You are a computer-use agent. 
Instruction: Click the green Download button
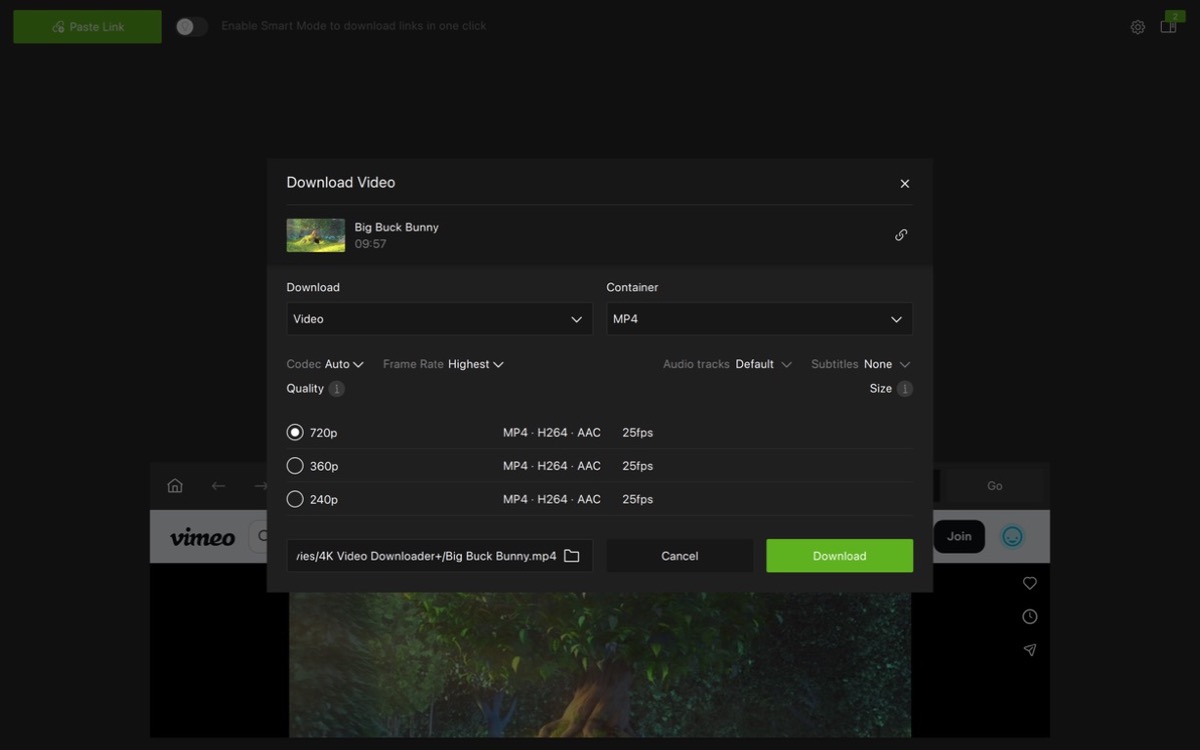click(839, 556)
